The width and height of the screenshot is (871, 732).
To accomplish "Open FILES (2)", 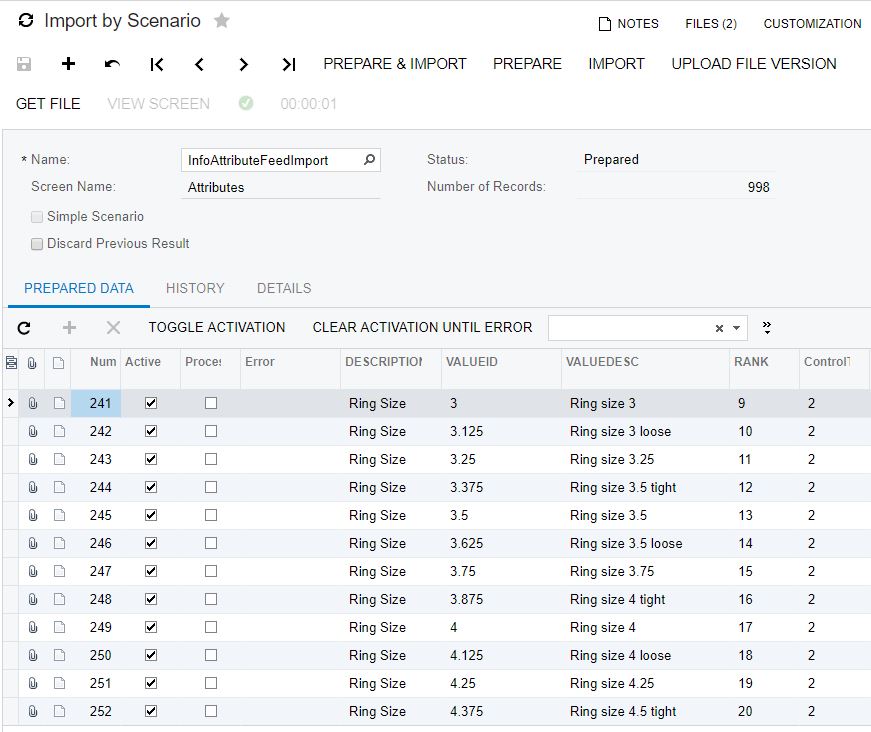I will 711,24.
